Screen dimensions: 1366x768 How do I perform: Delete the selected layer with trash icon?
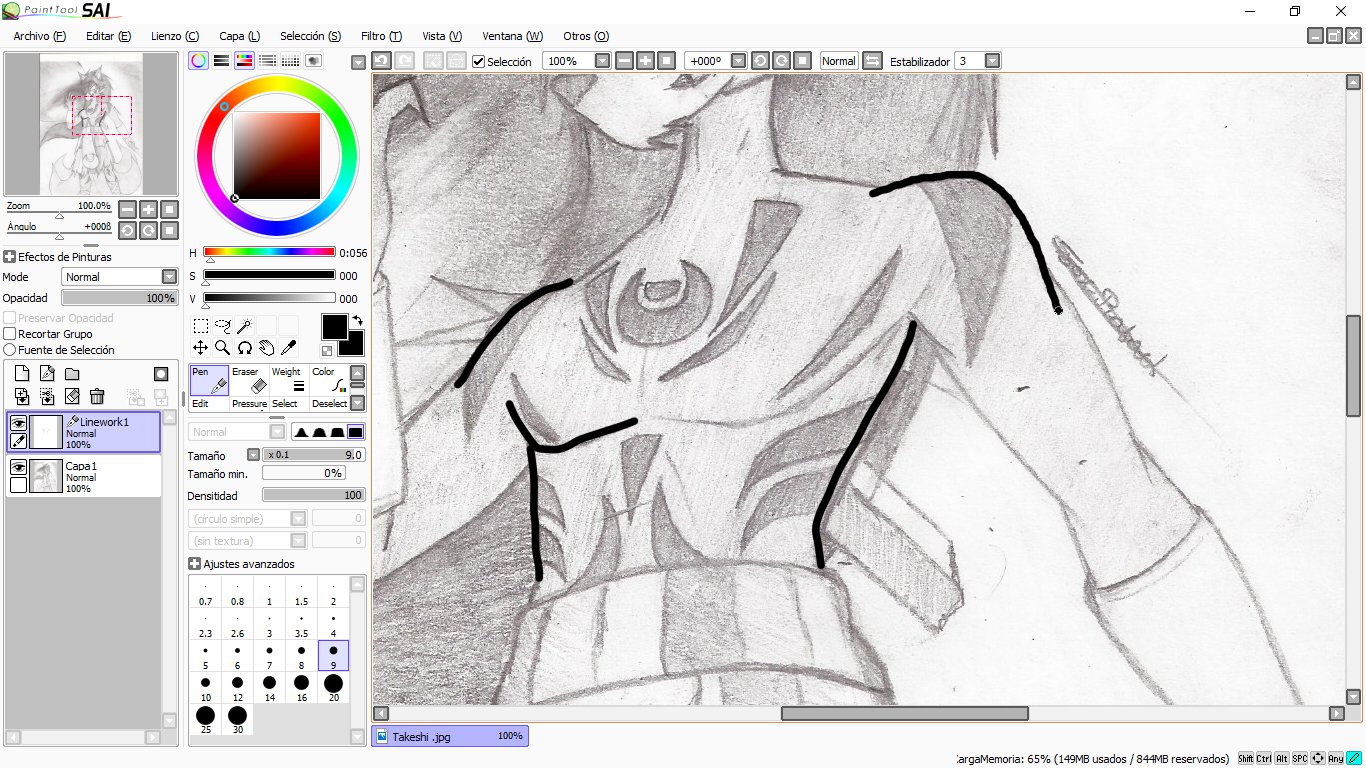[97, 397]
